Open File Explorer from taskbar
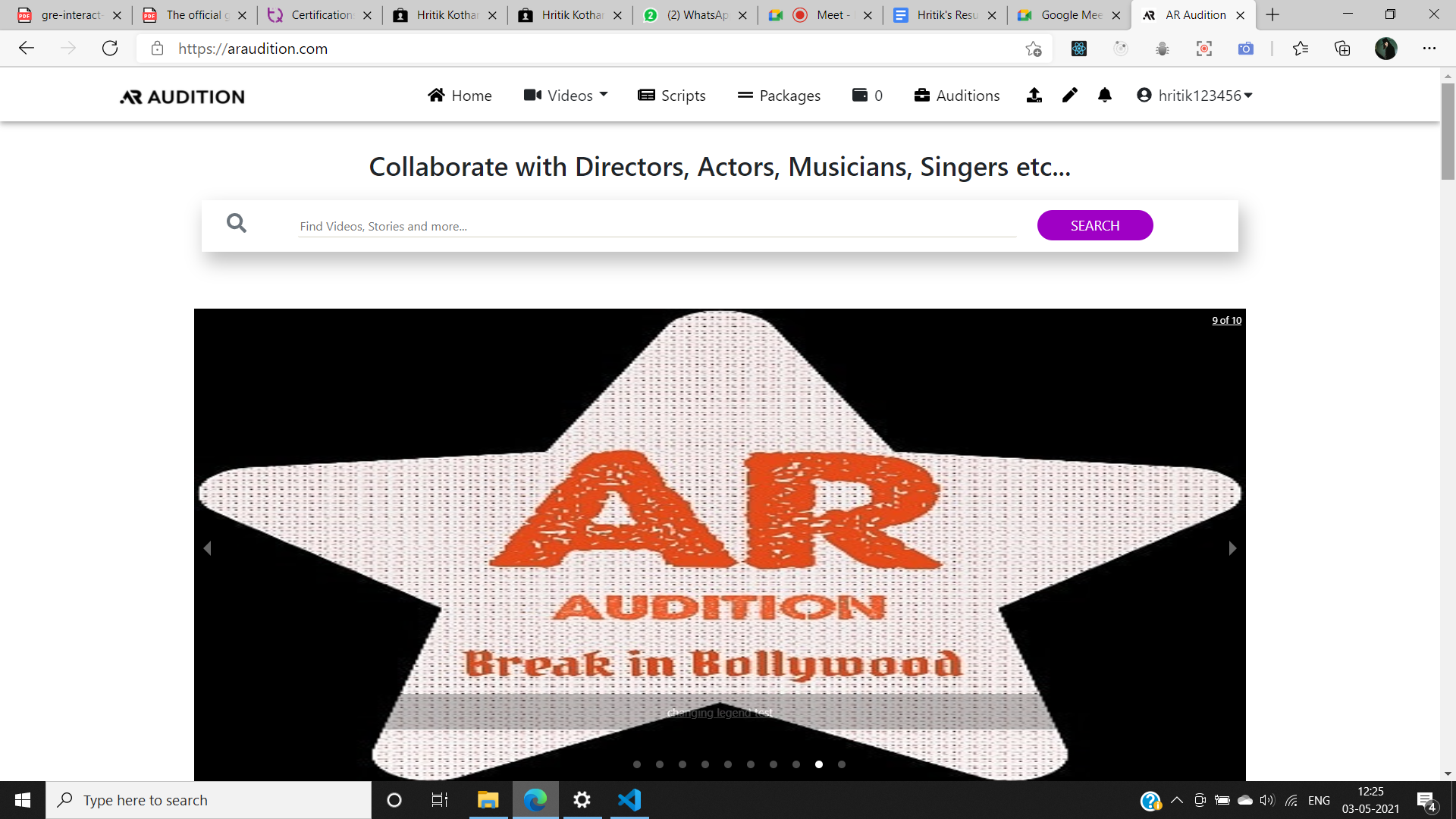1456x819 pixels. tap(488, 800)
